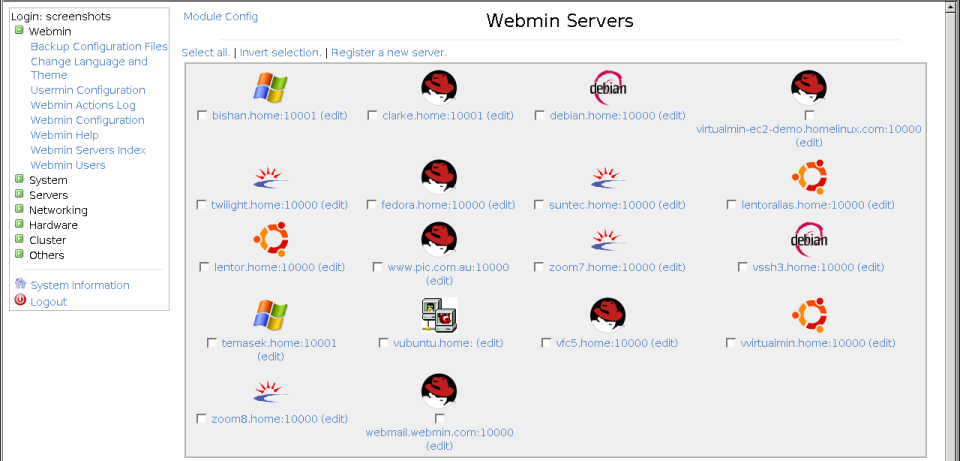960x461 pixels.
Task: Check the bishan.home:10001 checkbox
Action: click(x=201, y=115)
